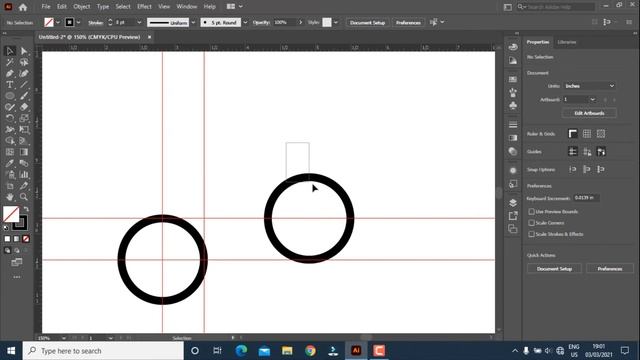Select the Gradient tool
Viewport: 640px width, 360px height.
[24, 152]
